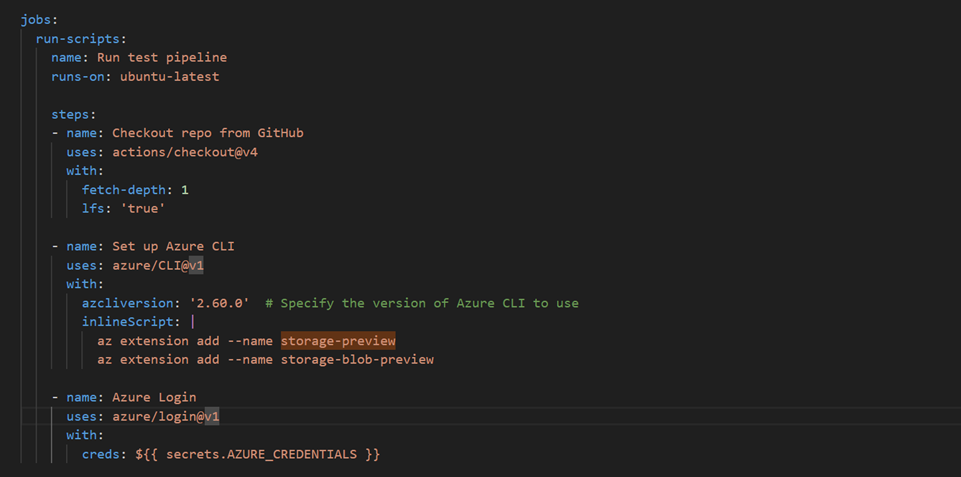961x477 pixels.
Task: Click 'Checkout repo from GitHub' step name
Action: [207, 133]
